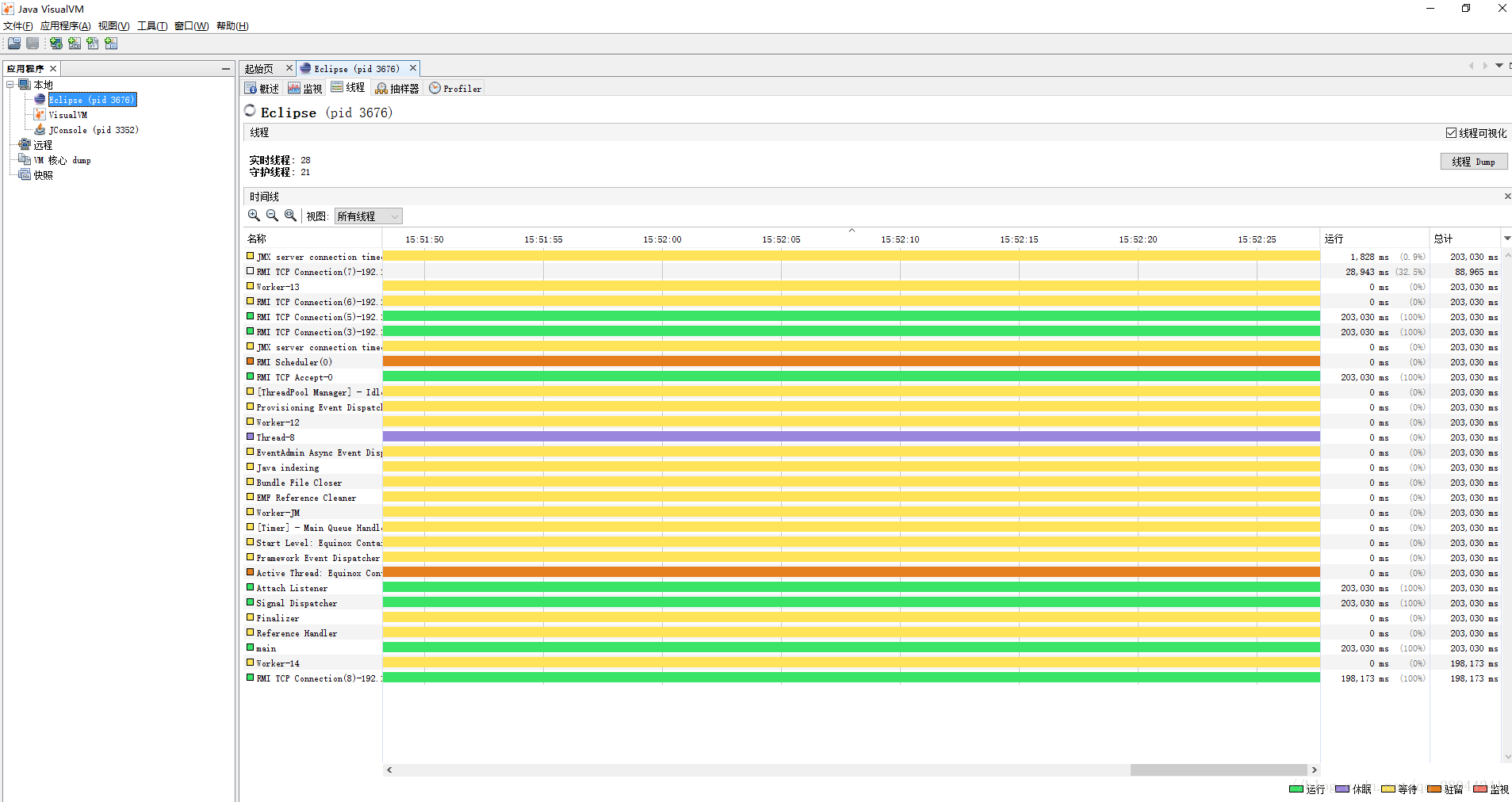
Task: Click the timeline scrollbar right arrow
Action: tap(1314, 770)
